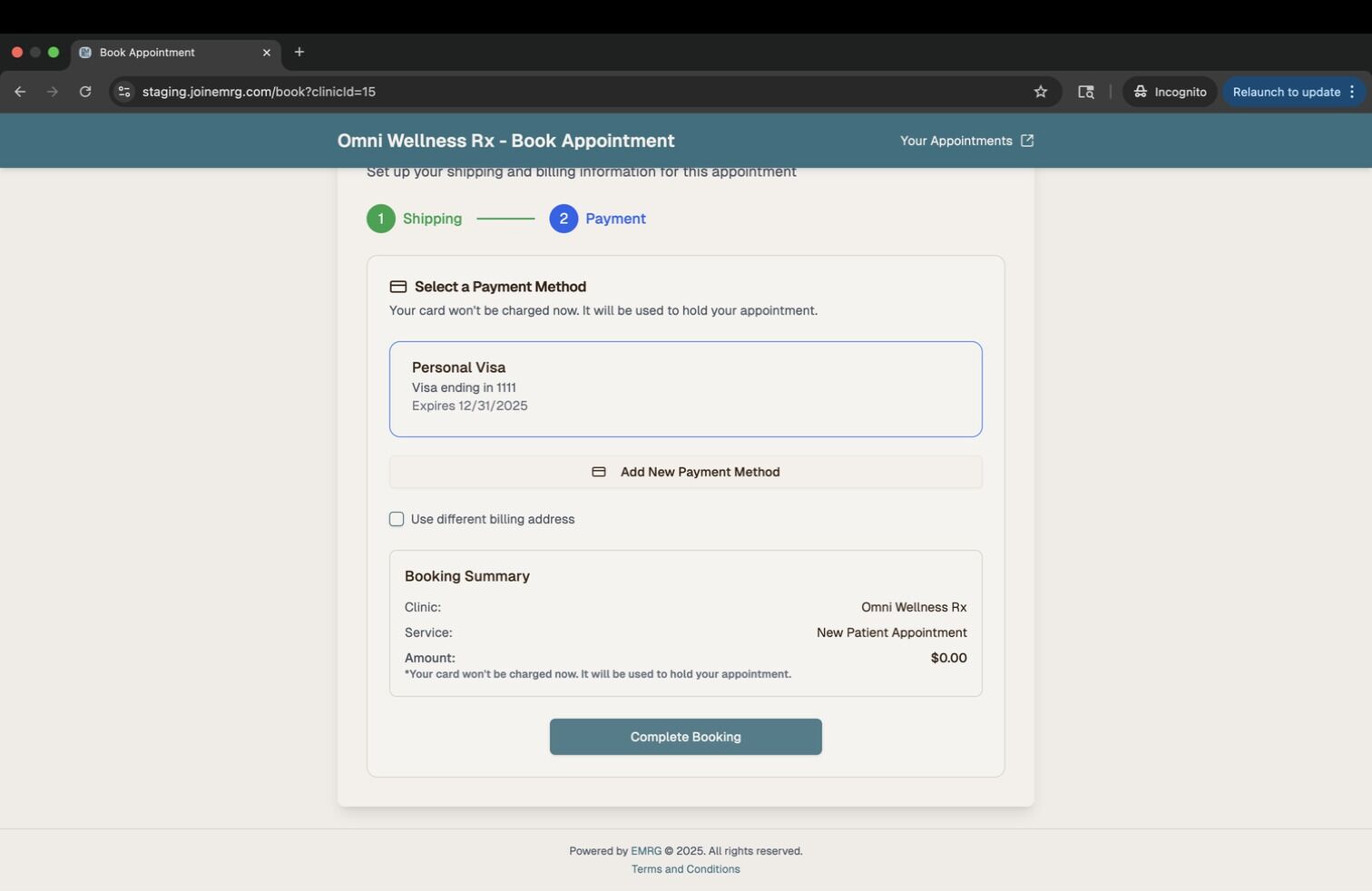Go to step 1 Shipping circle
The height and width of the screenshot is (891, 1372).
(x=381, y=219)
